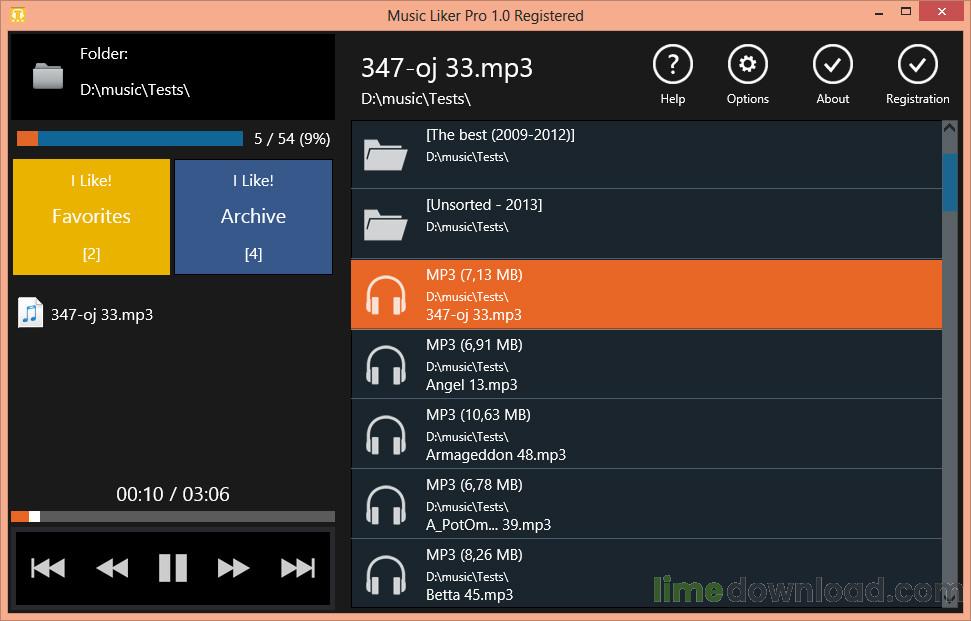Click the headphones icon for Angel 13.mp3
The height and width of the screenshot is (621, 971).
pos(386,364)
